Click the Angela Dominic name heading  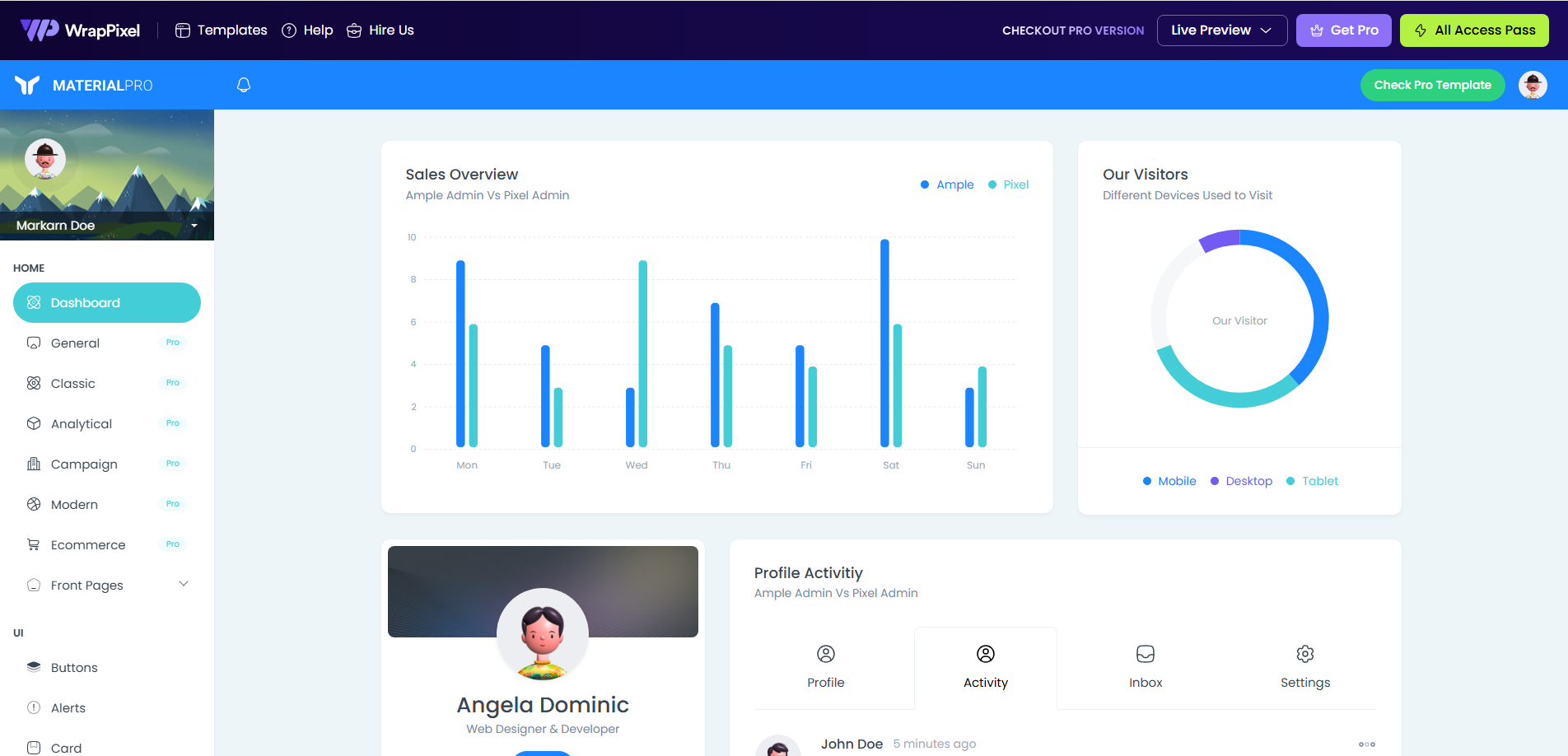[543, 705]
